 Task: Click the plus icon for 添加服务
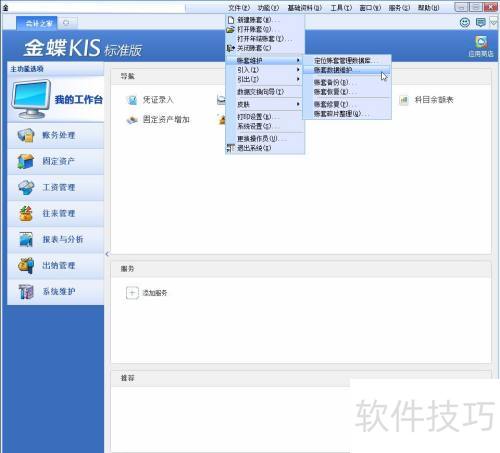pos(132,293)
